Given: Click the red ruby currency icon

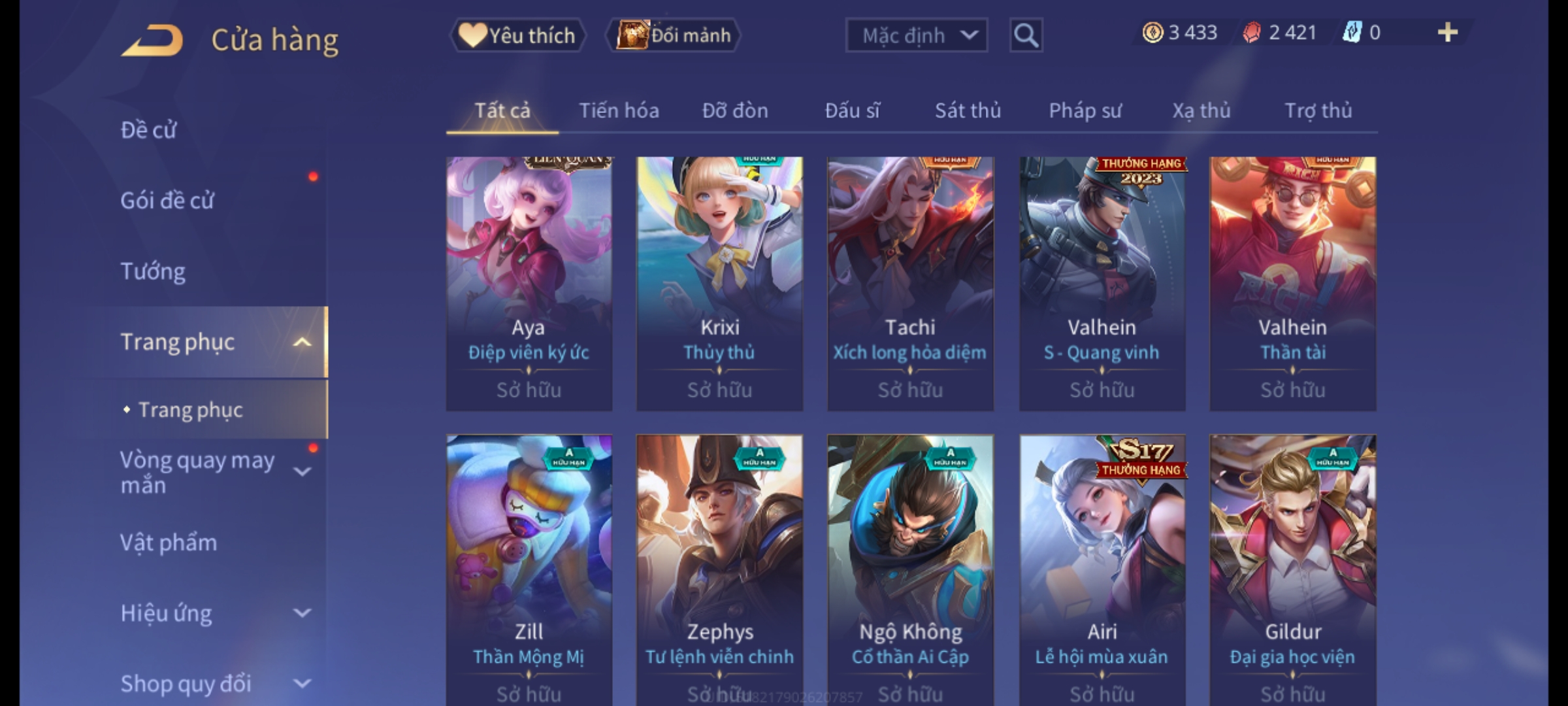Looking at the screenshot, I should 1252,33.
